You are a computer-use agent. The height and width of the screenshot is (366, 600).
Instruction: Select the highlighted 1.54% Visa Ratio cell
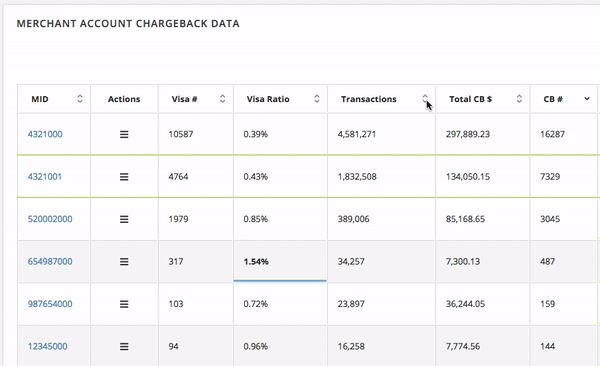coord(280,261)
